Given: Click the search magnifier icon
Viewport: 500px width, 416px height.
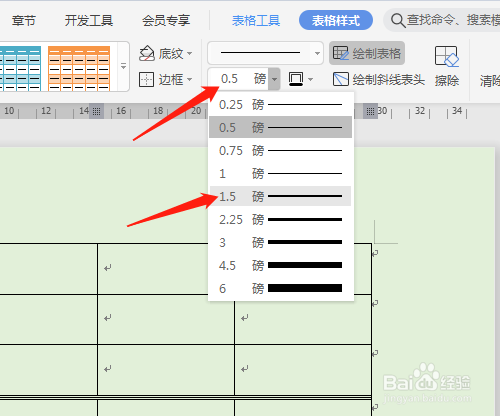Looking at the screenshot, I should point(398,21).
